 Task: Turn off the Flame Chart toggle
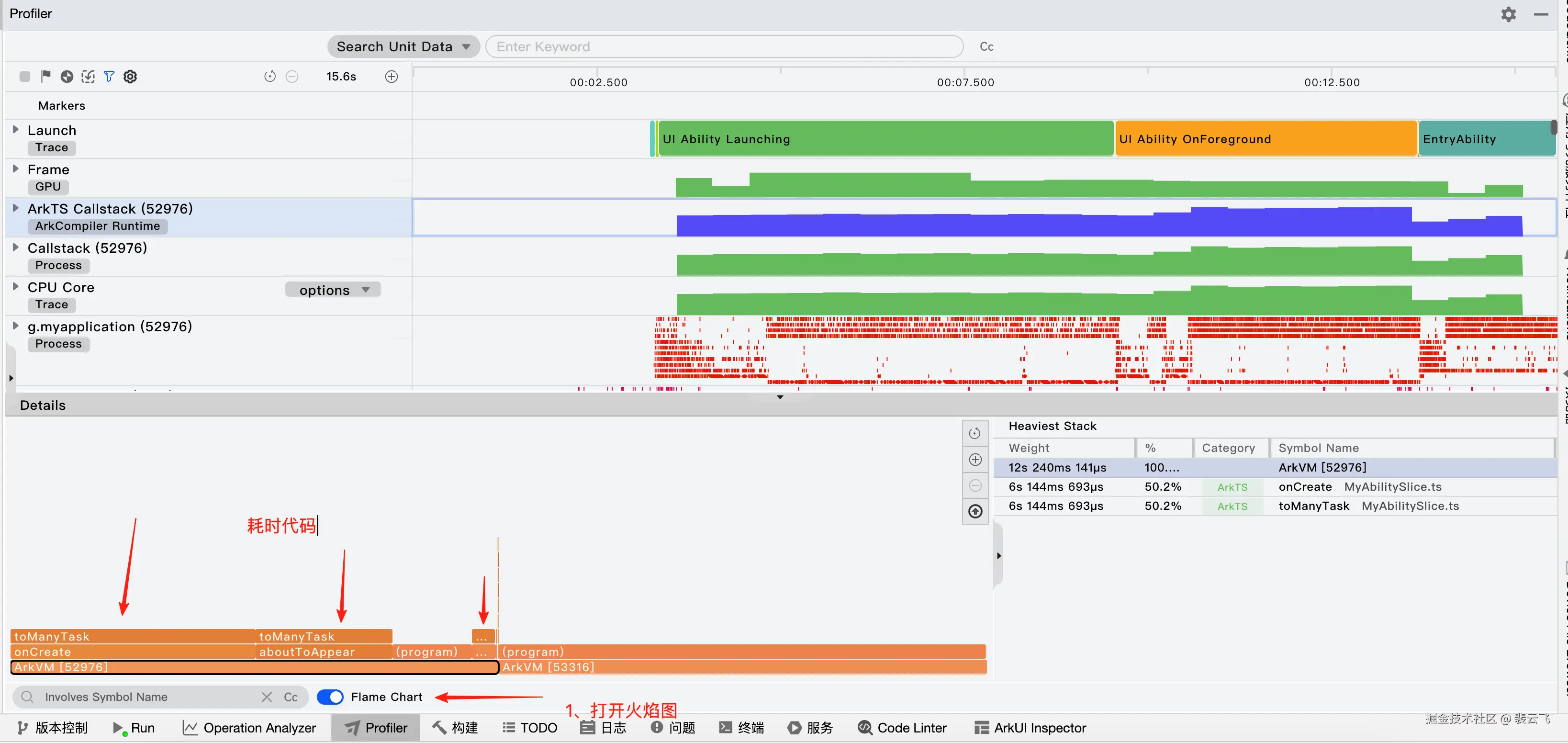331,697
